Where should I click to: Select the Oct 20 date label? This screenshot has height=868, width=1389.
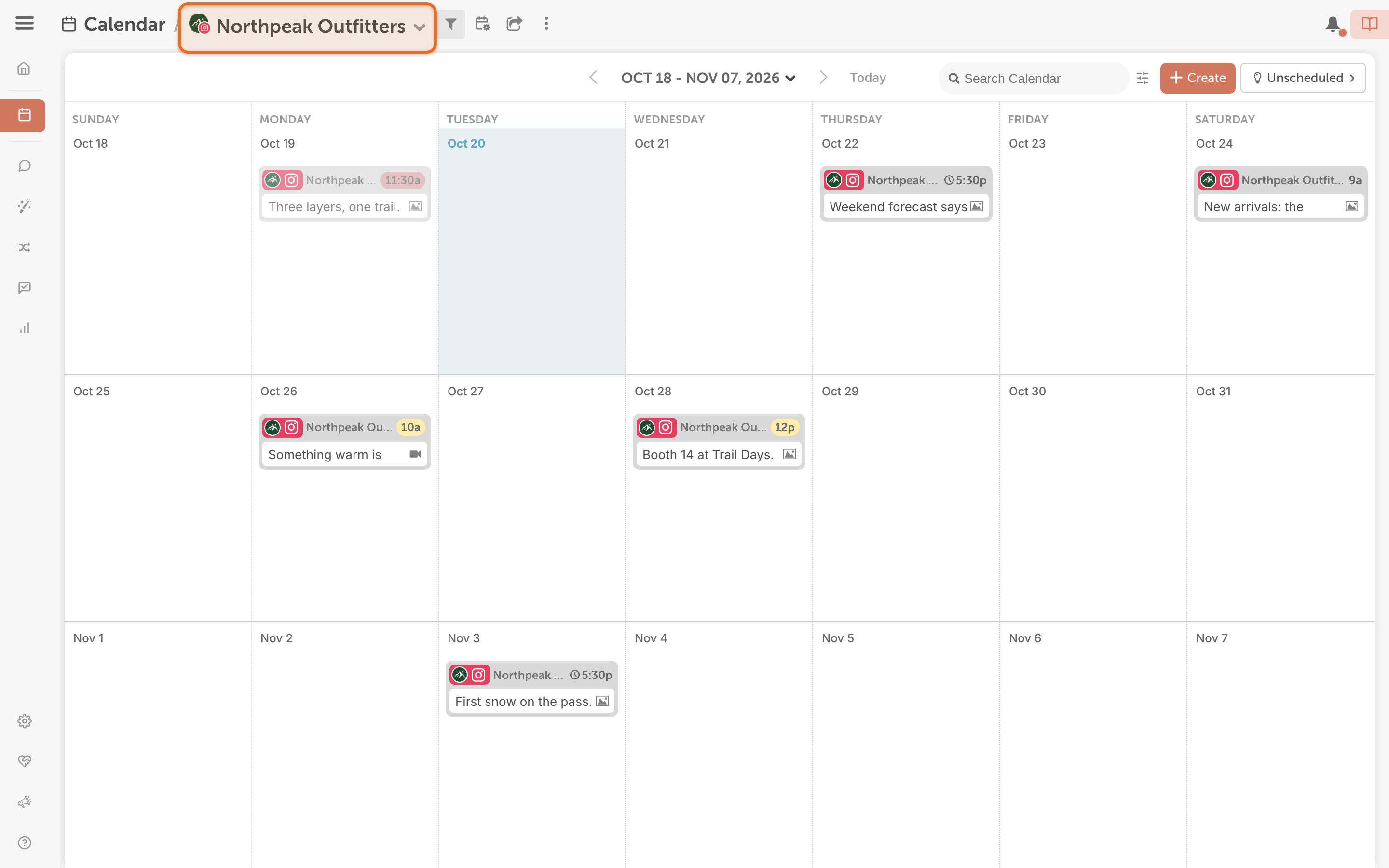click(x=466, y=144)
